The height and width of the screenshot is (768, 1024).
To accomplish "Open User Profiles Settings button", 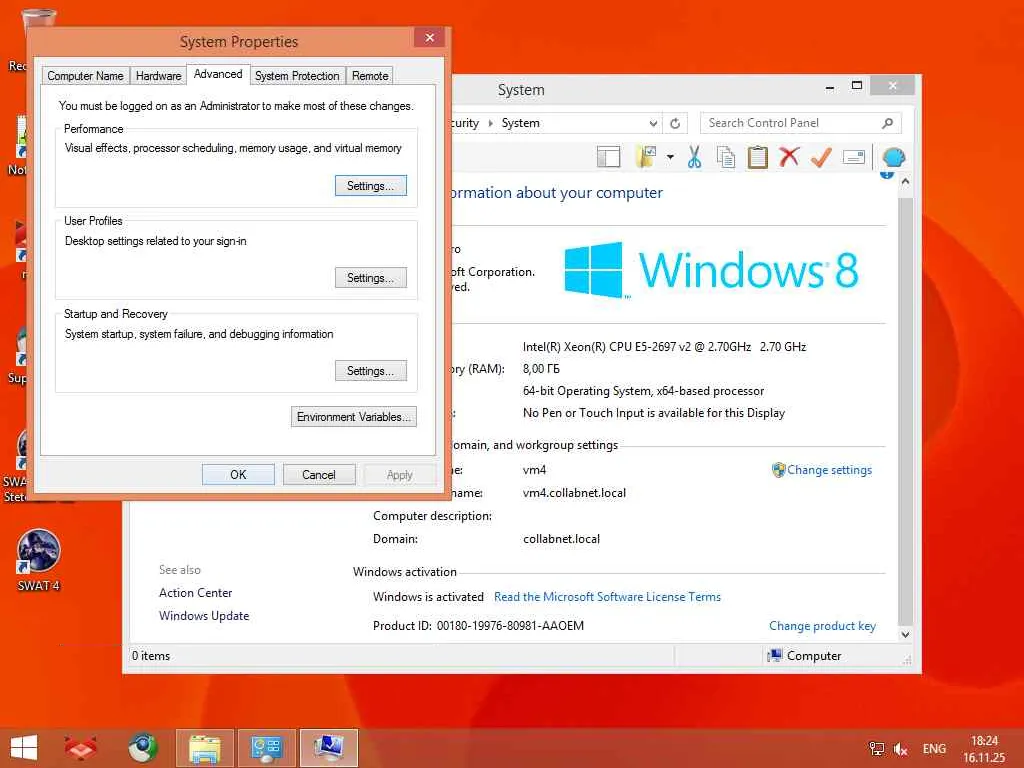I will (x=370, y=278).
